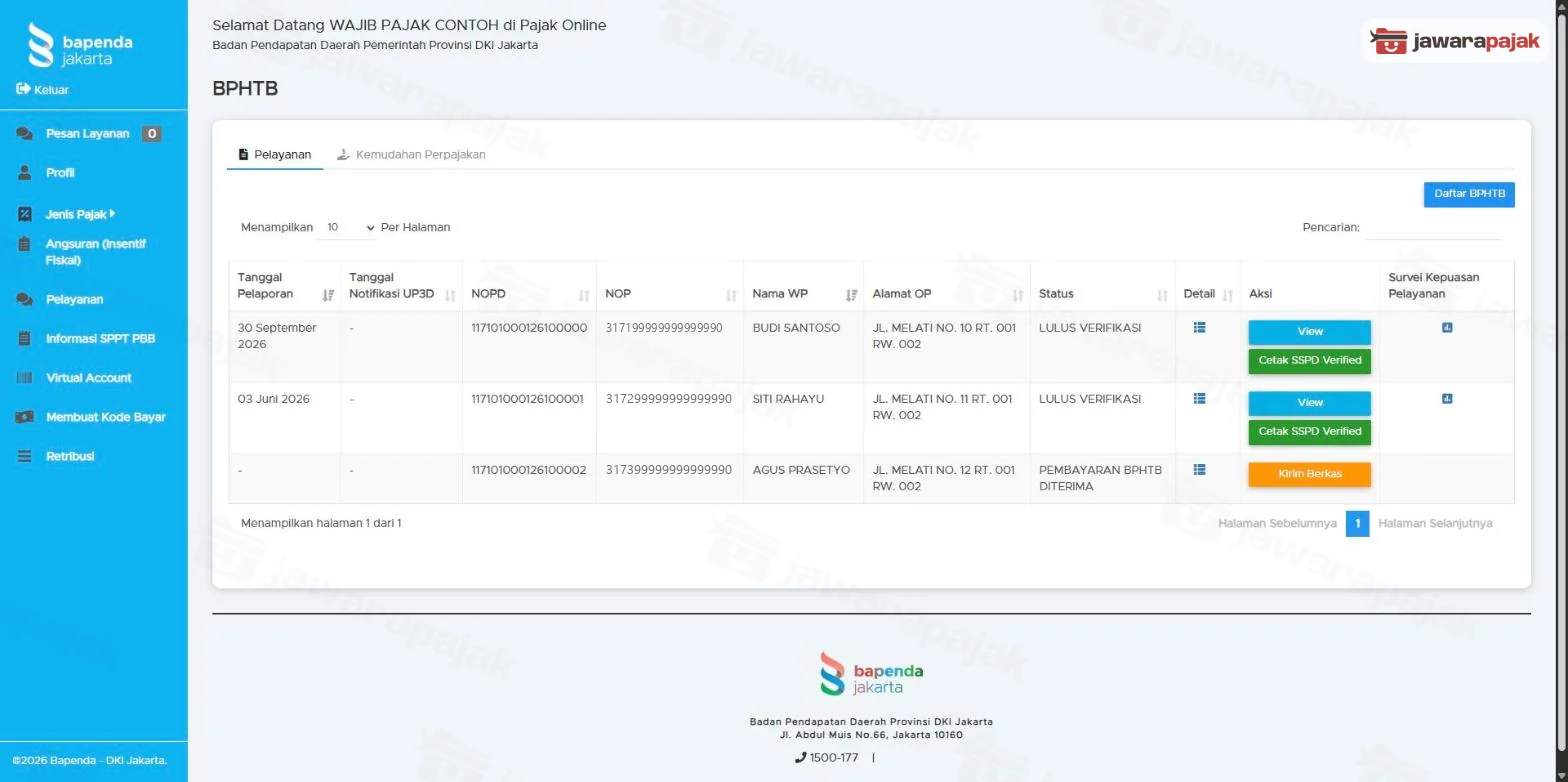Go to Profil in sidebar

tap(60, 173)
